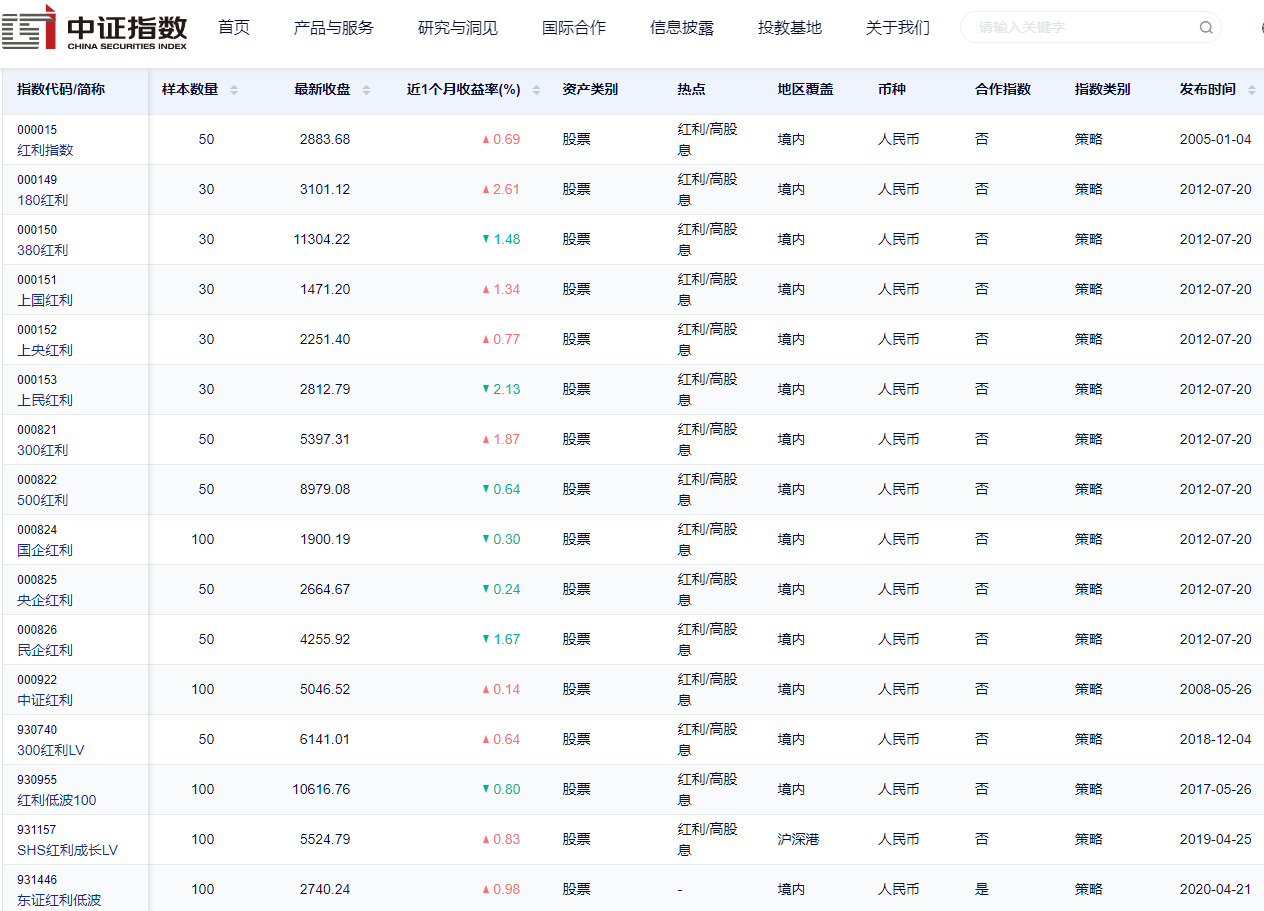Screen dimensions: 1264x911
Task: Open 国际合作 navigation item
Action: tap(573, 27)
